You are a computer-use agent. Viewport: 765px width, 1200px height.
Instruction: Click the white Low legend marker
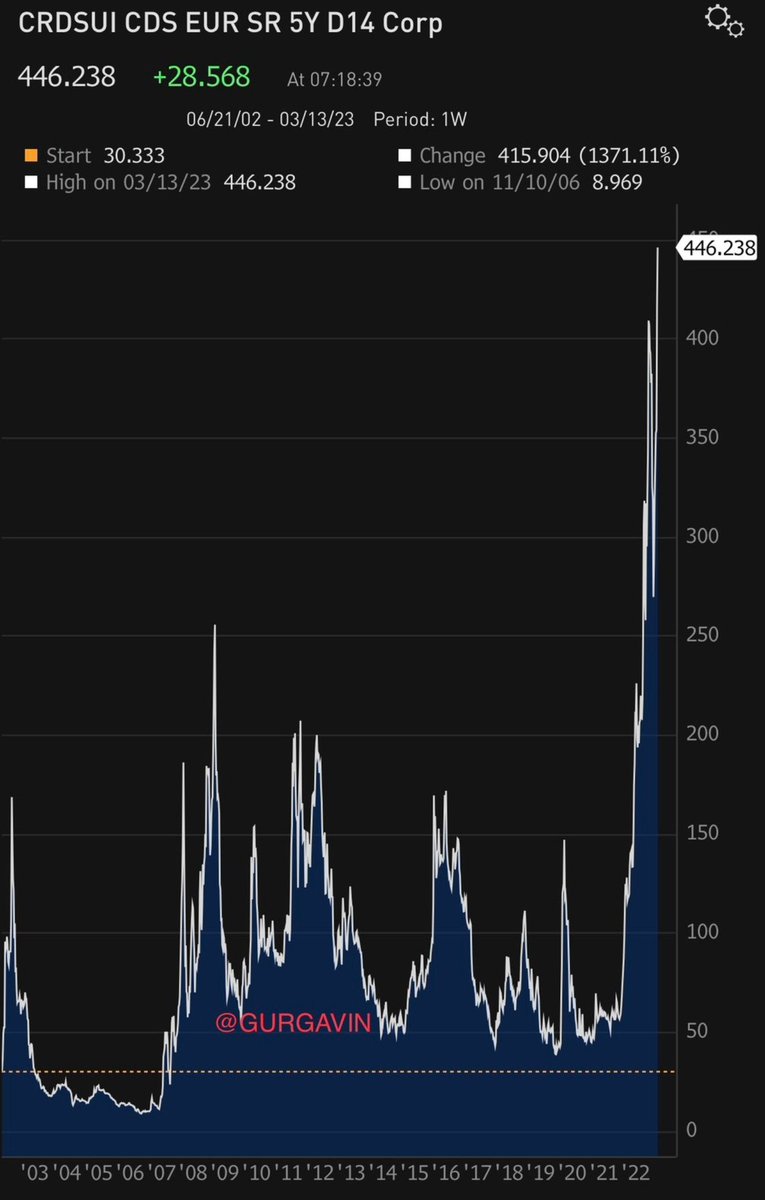[x=404, y=183]
